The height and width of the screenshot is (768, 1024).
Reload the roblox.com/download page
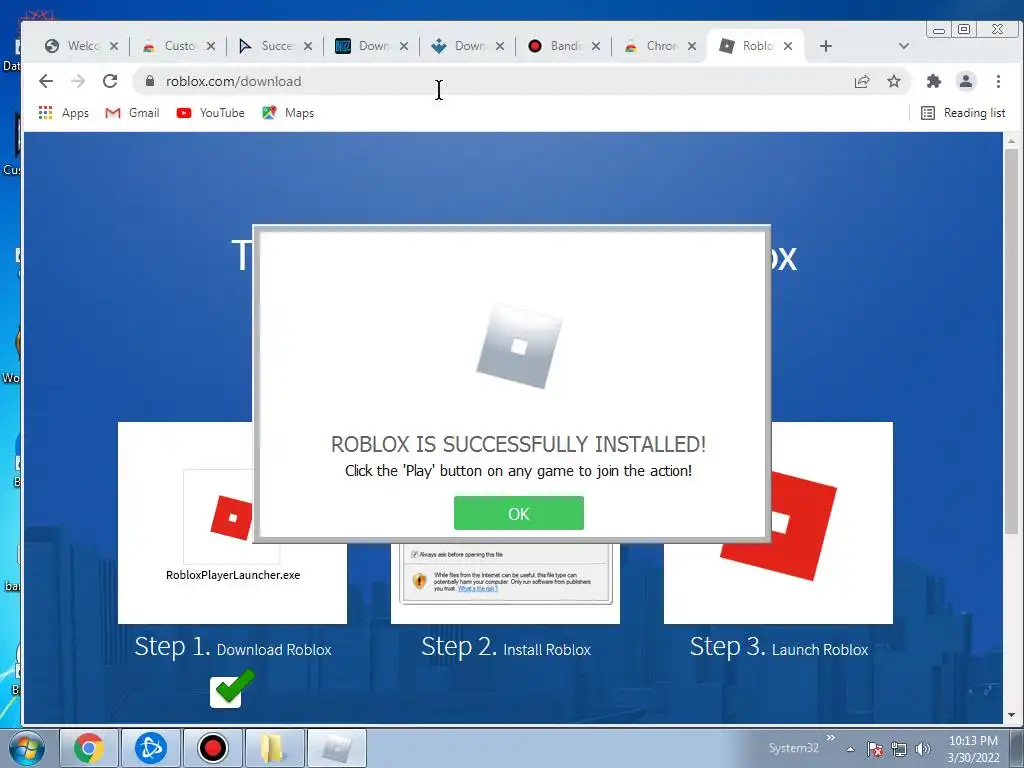(x=110, y=81)
